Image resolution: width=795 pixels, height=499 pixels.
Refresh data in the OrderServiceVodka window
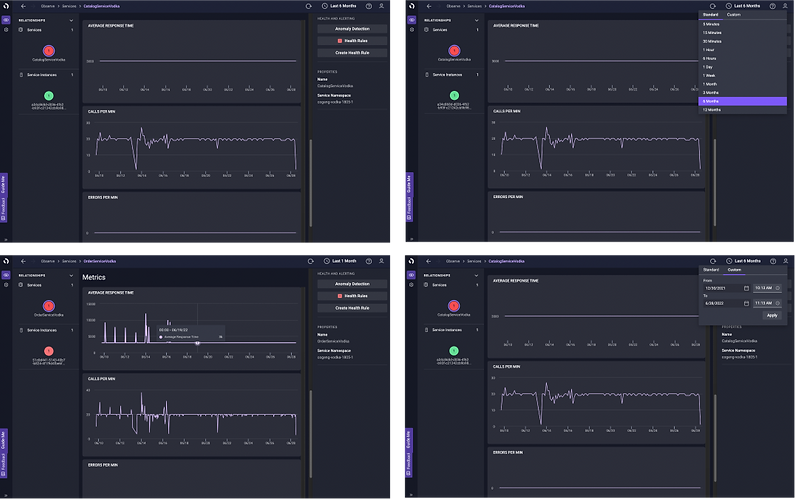click(x=310, y=261)
